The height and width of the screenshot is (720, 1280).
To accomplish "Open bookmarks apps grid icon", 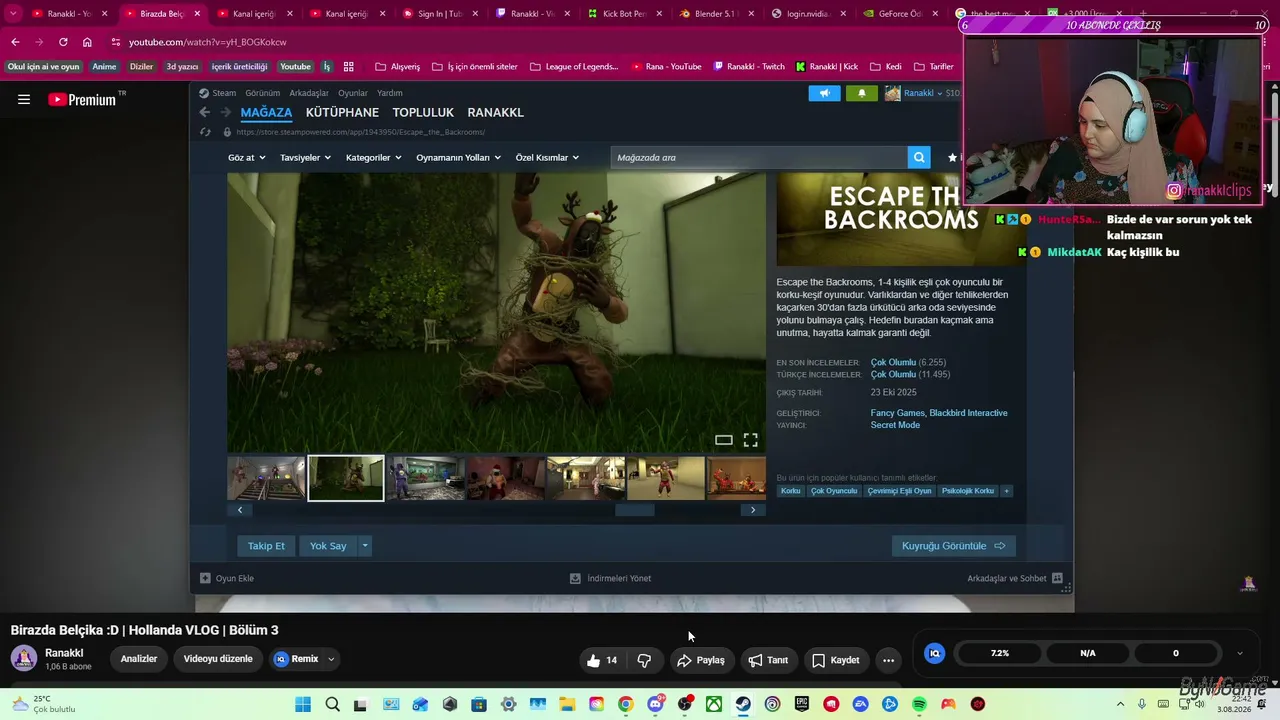I will 349,67.
